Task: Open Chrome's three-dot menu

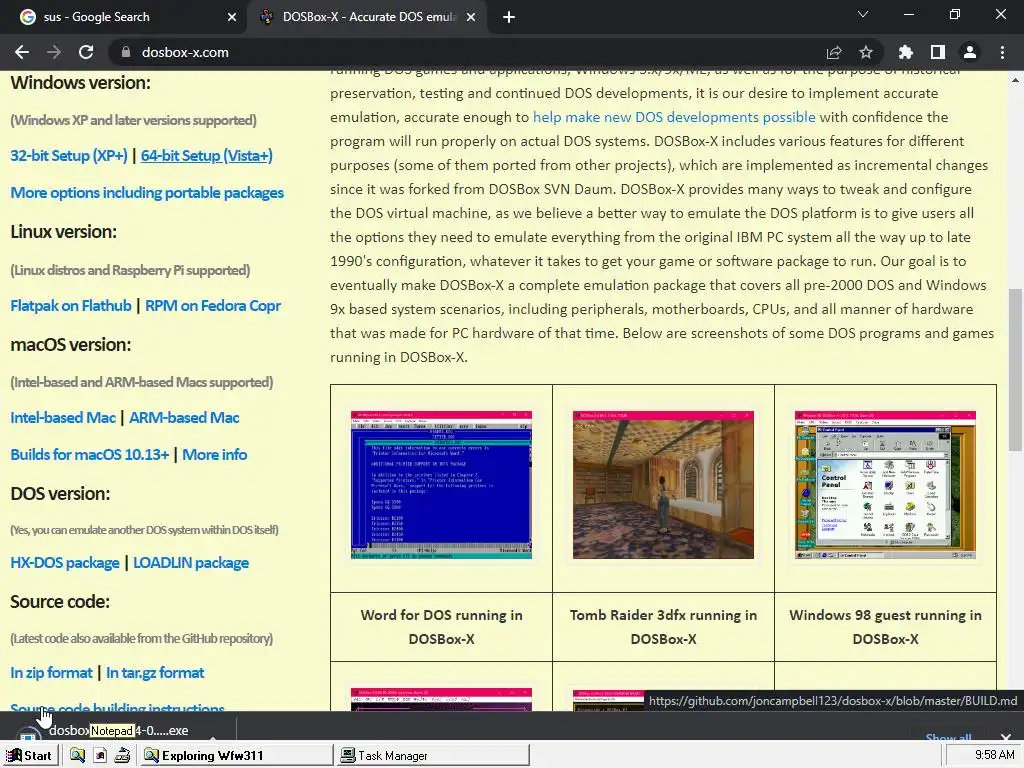Action: click(1002, 52)
